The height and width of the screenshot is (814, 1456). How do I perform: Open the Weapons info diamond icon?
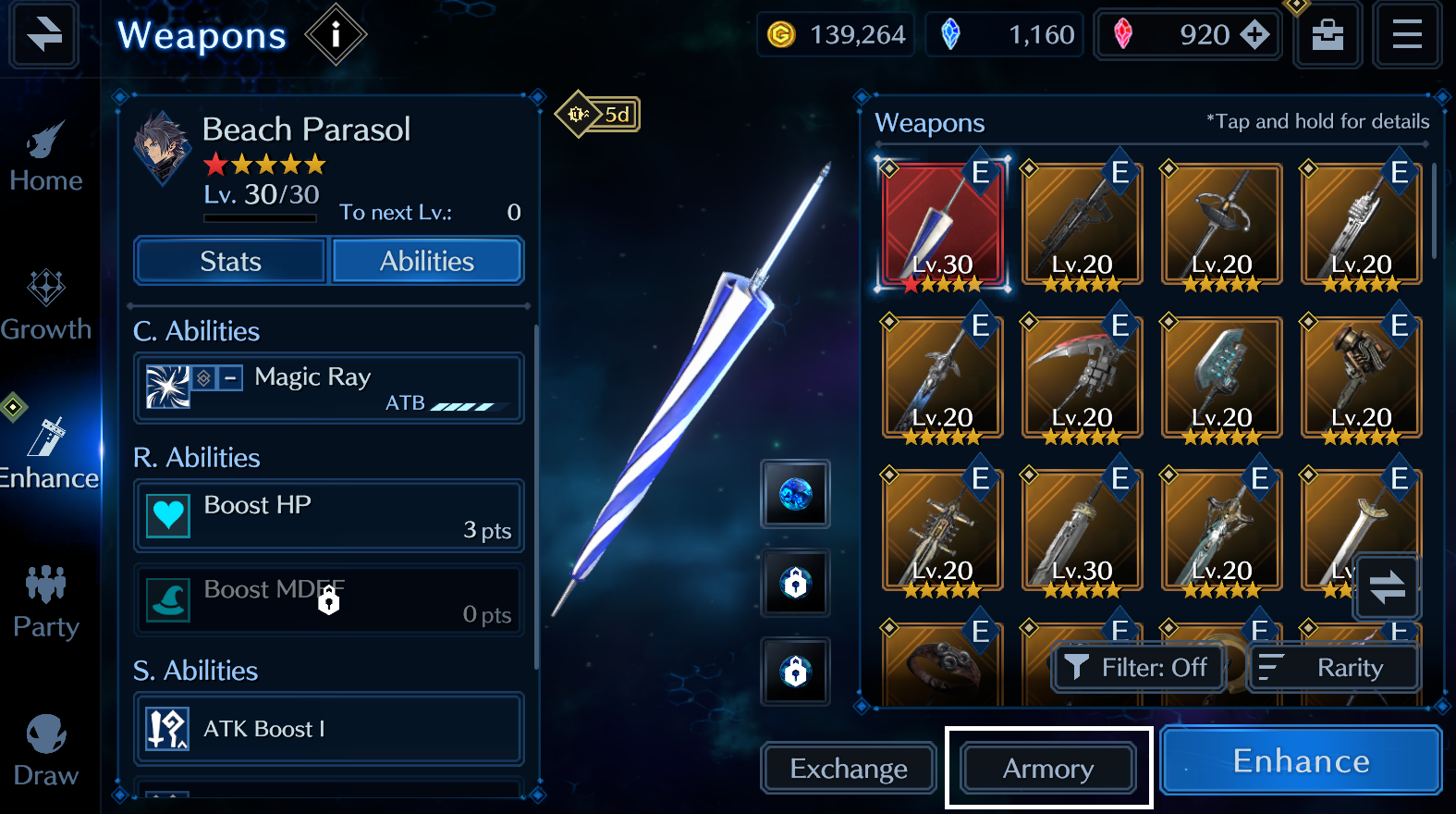[336, 35]
